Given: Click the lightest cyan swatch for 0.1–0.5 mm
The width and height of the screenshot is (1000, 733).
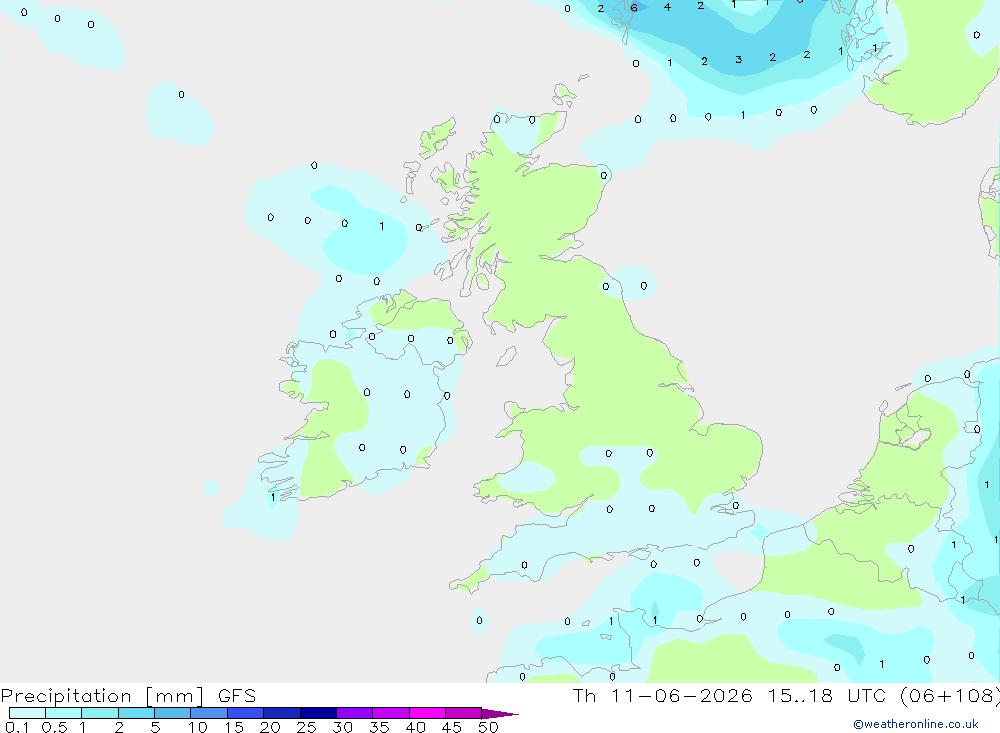Looking at the screenshot, I should pos(27,713).
